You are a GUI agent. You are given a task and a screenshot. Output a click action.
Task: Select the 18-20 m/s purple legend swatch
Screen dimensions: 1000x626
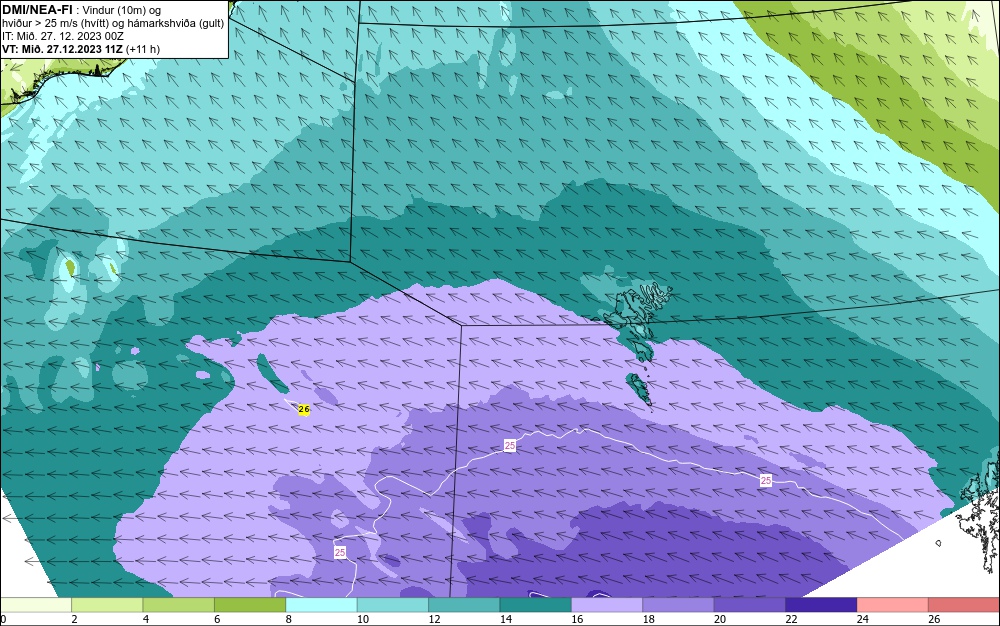point(679,605)
